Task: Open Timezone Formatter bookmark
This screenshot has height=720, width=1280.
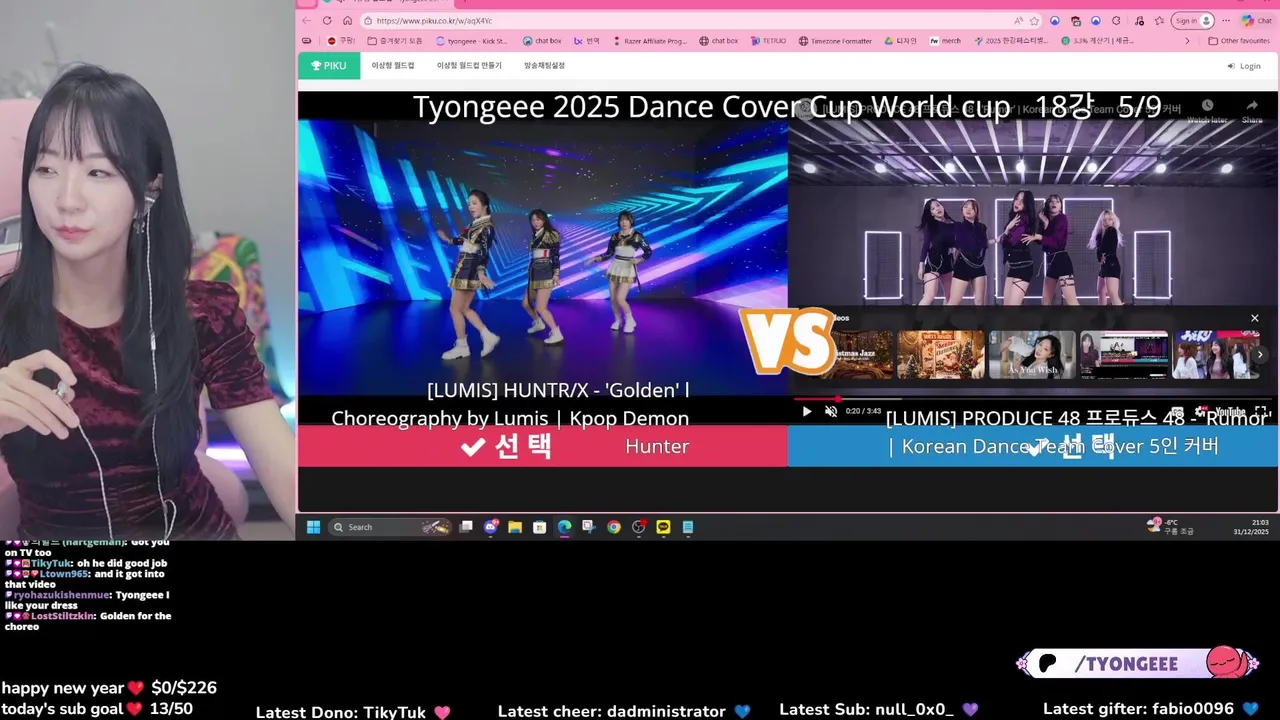Action: tap(835, 41)
